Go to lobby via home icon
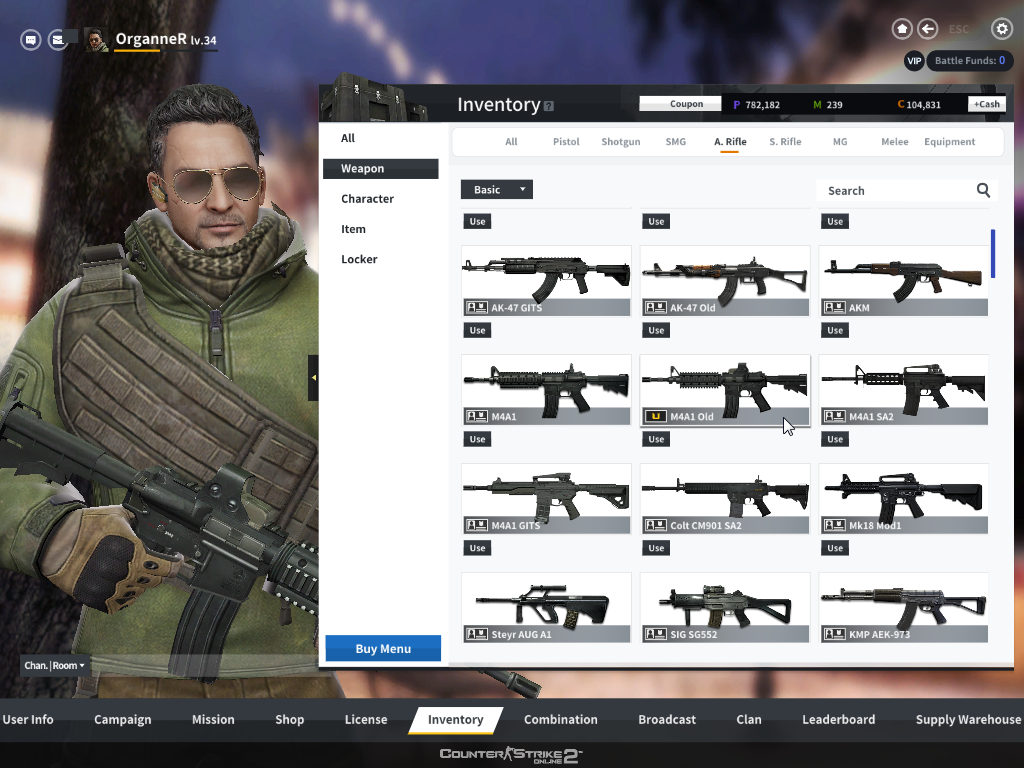Image resolution: width=1024 pixels, height=768 pixels. (x=902, y=29)
